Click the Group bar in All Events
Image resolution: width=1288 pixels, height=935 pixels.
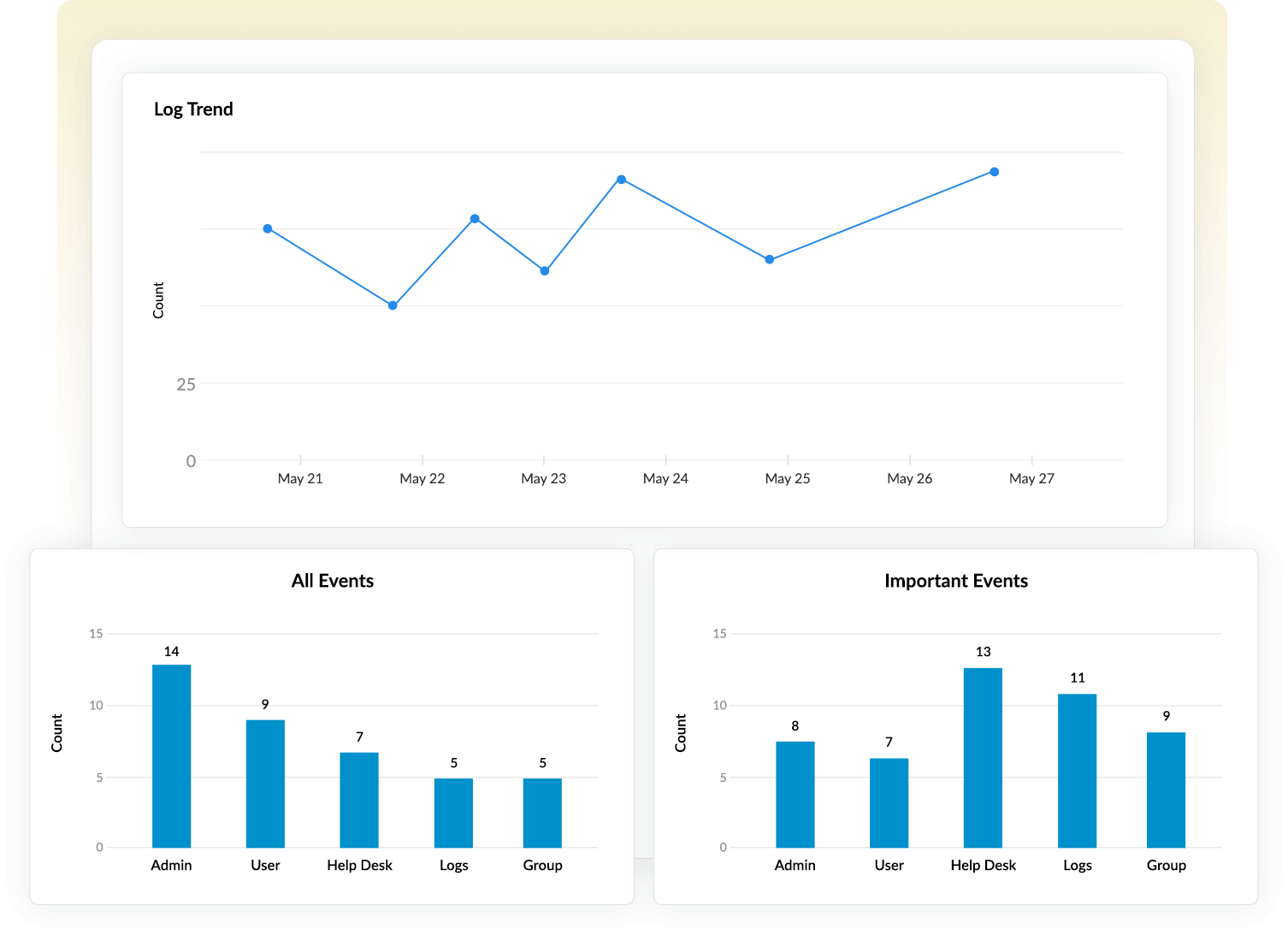point(542,811)
